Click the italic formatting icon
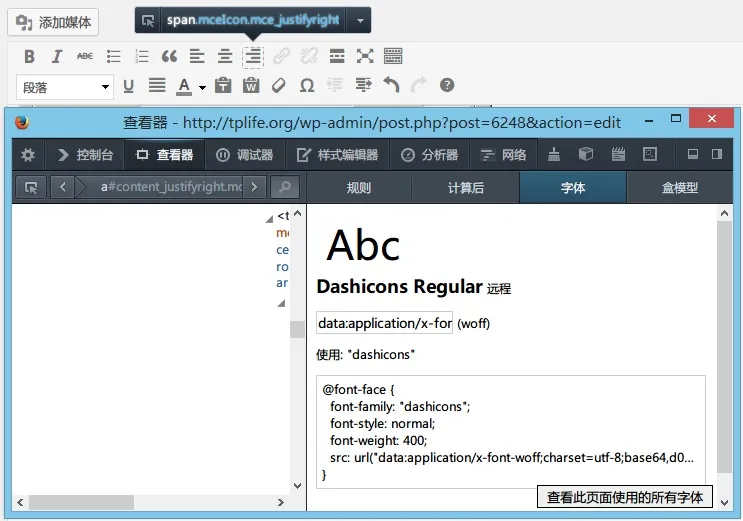Screen dimensions: 743x521 (57, 57)
